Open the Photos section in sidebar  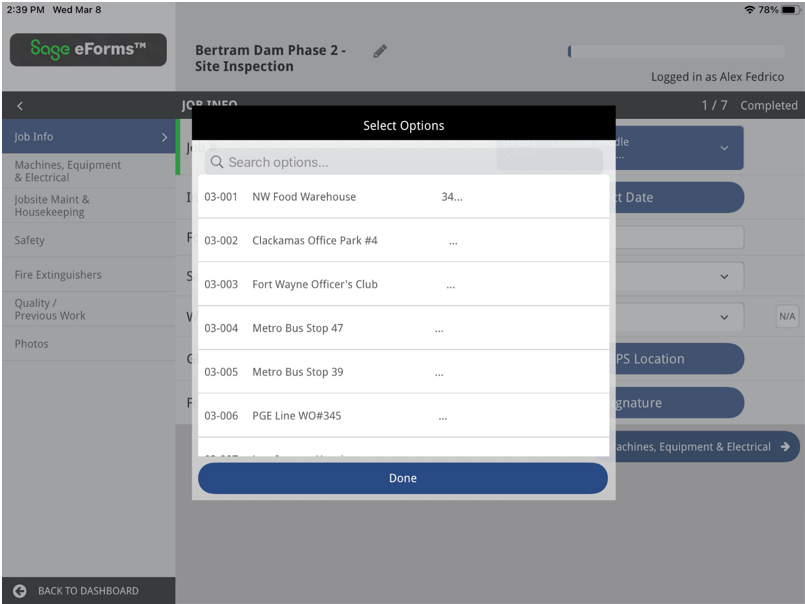(x=89, y=344)
